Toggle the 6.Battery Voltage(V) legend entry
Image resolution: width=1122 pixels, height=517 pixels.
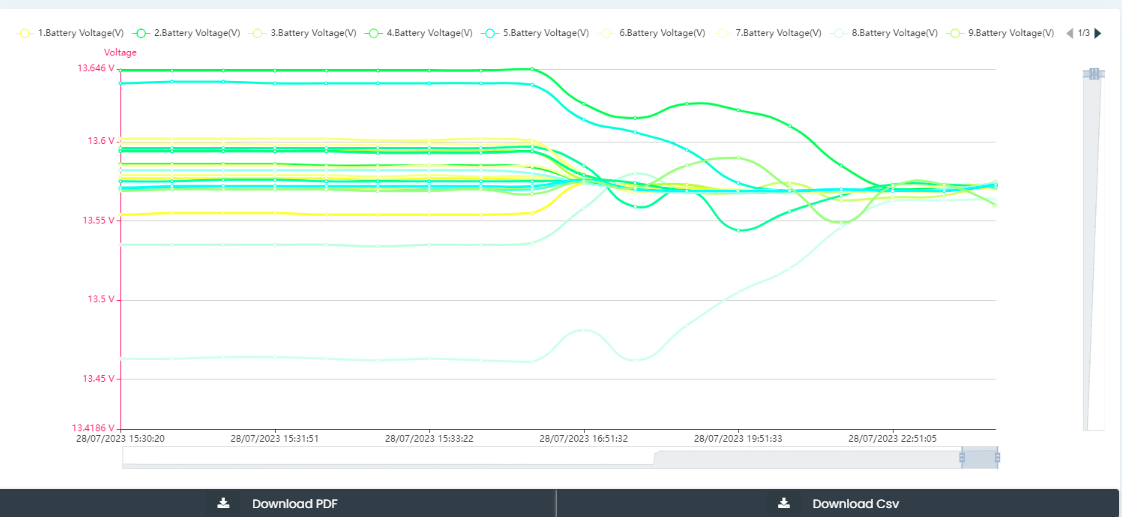click(x=651, y=33)
